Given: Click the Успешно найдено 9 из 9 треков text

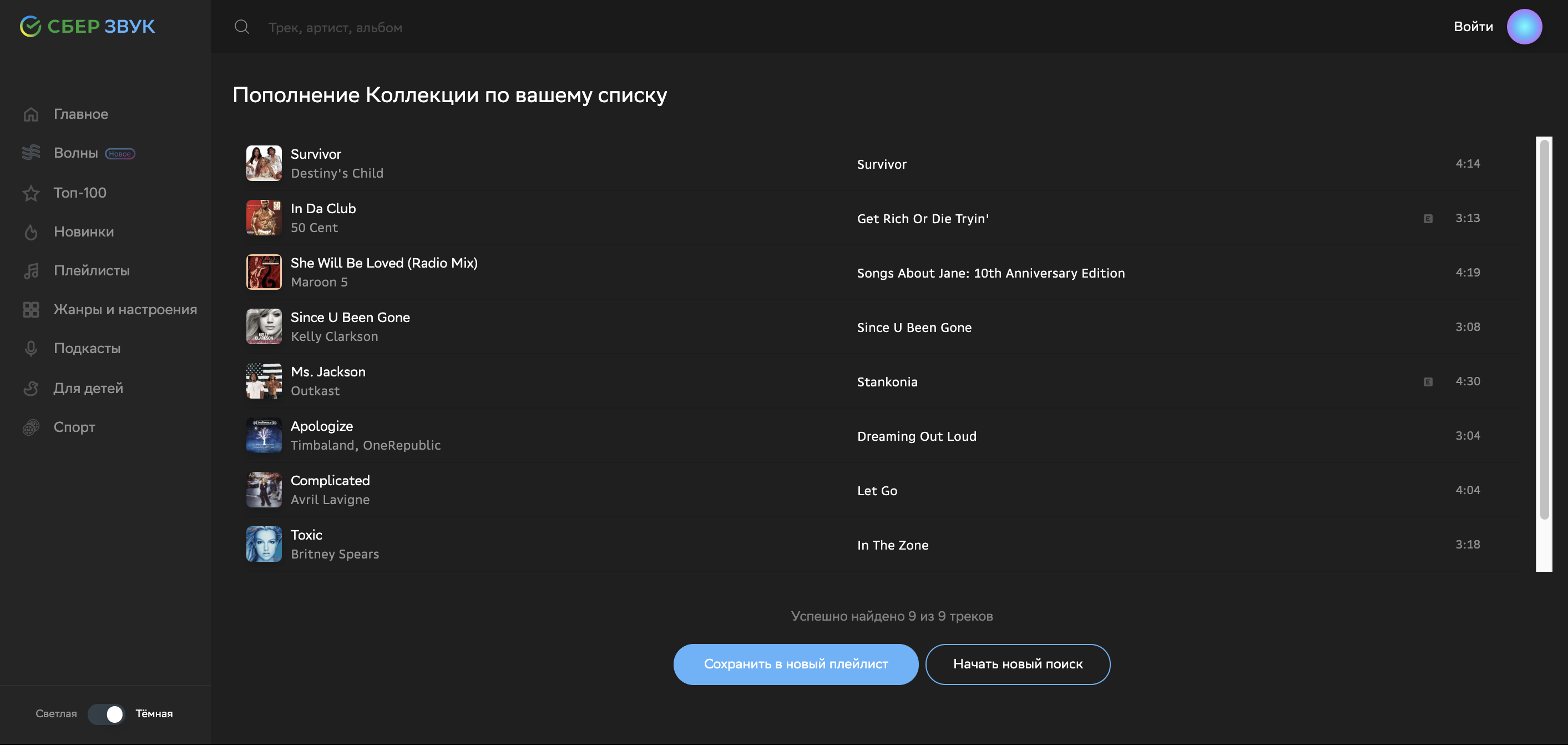Looking at the screenshot, I should [x=892, y=616].
